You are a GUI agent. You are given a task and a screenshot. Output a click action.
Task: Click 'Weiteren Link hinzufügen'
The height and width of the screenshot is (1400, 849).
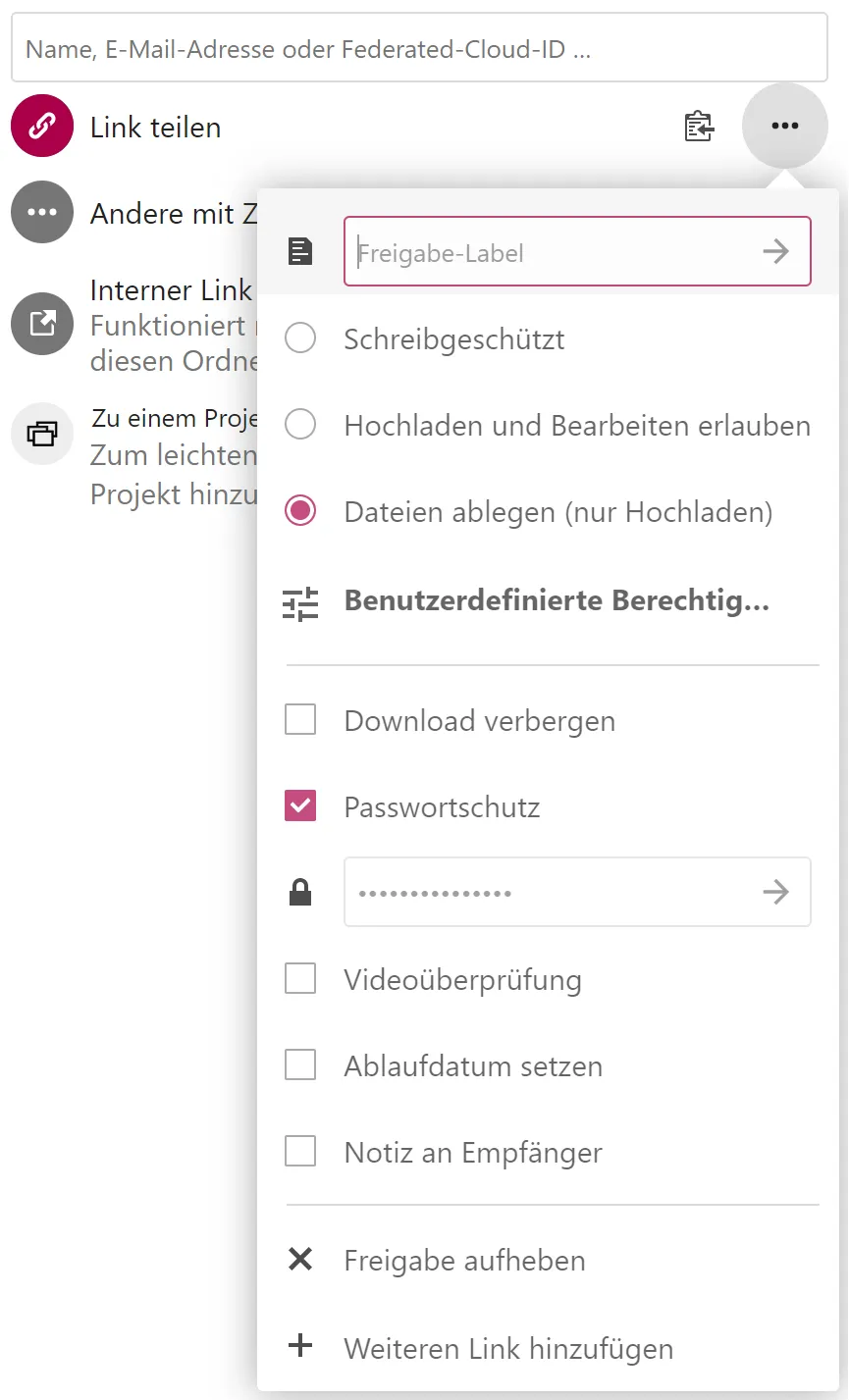pyautogui.click(x=507, y=1348)
